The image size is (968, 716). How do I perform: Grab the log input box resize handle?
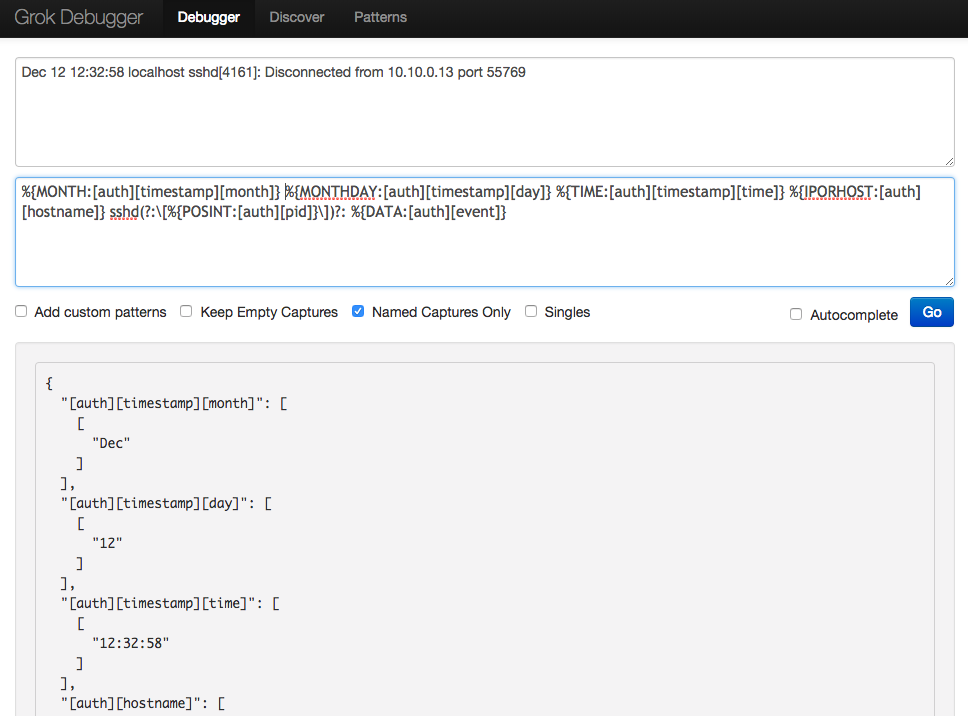[x=949, y=162]
